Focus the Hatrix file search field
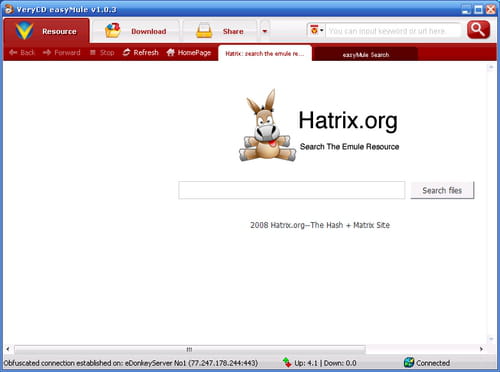Viewport: 500px width, 372px height. pyautogui.click(x=292, y=190)
